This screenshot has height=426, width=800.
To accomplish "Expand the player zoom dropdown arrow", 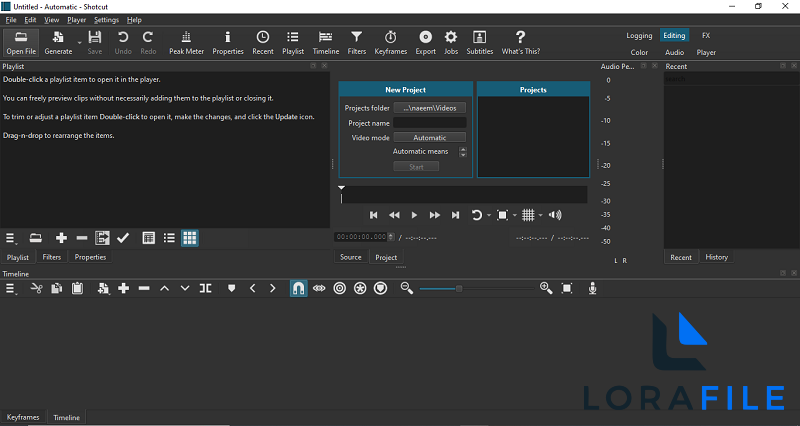I will pyautogui.click(x=515, y=215).
